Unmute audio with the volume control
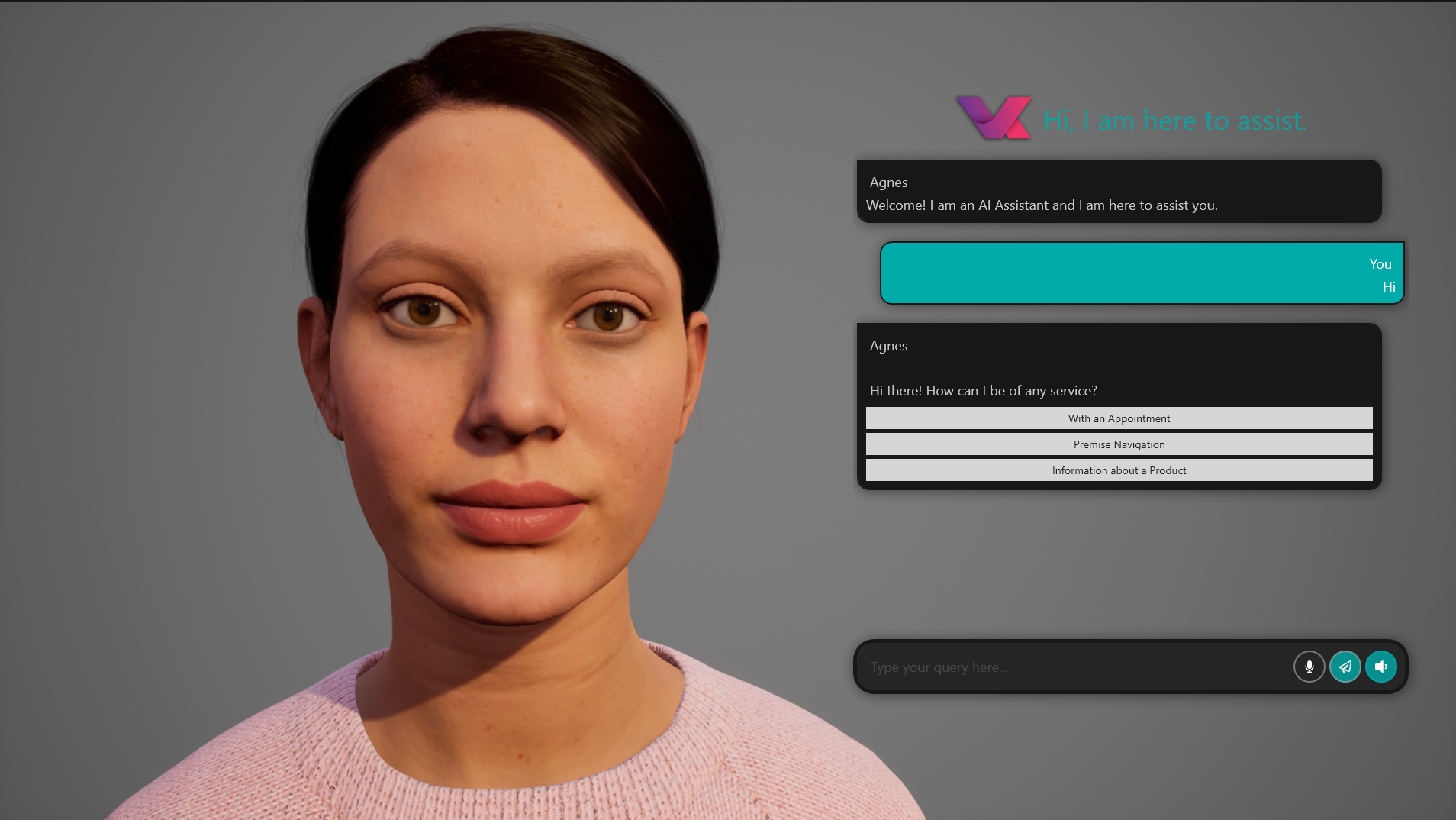This screenshot has width=1456, height=820. [1380, 667]
